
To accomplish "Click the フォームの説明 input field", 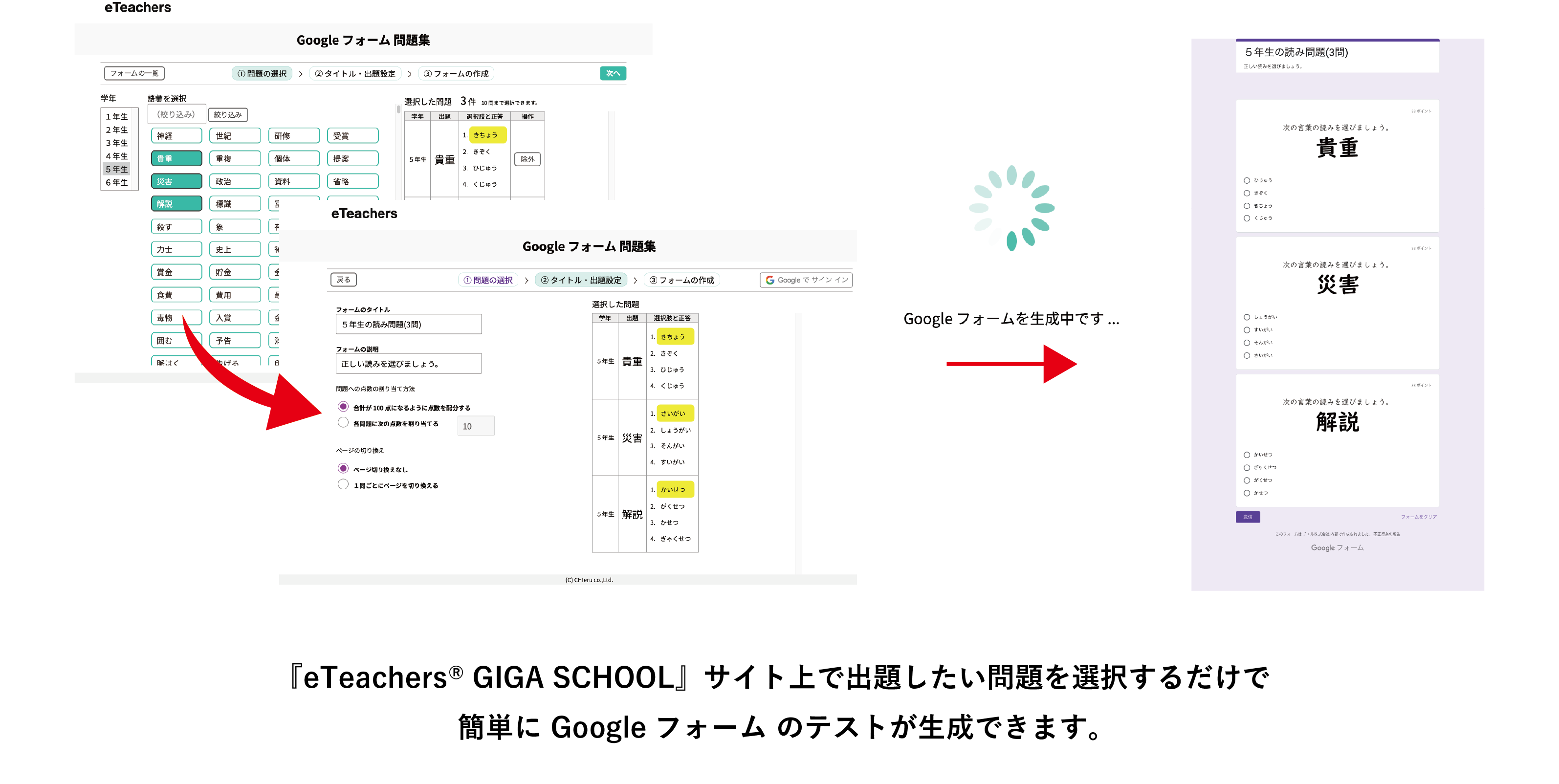I will [x=409, y=364].
